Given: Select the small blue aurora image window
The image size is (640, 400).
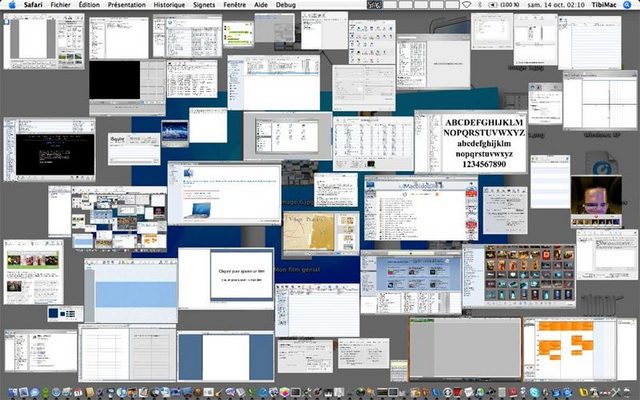Looking at the screenshot, I should (175, 133).
